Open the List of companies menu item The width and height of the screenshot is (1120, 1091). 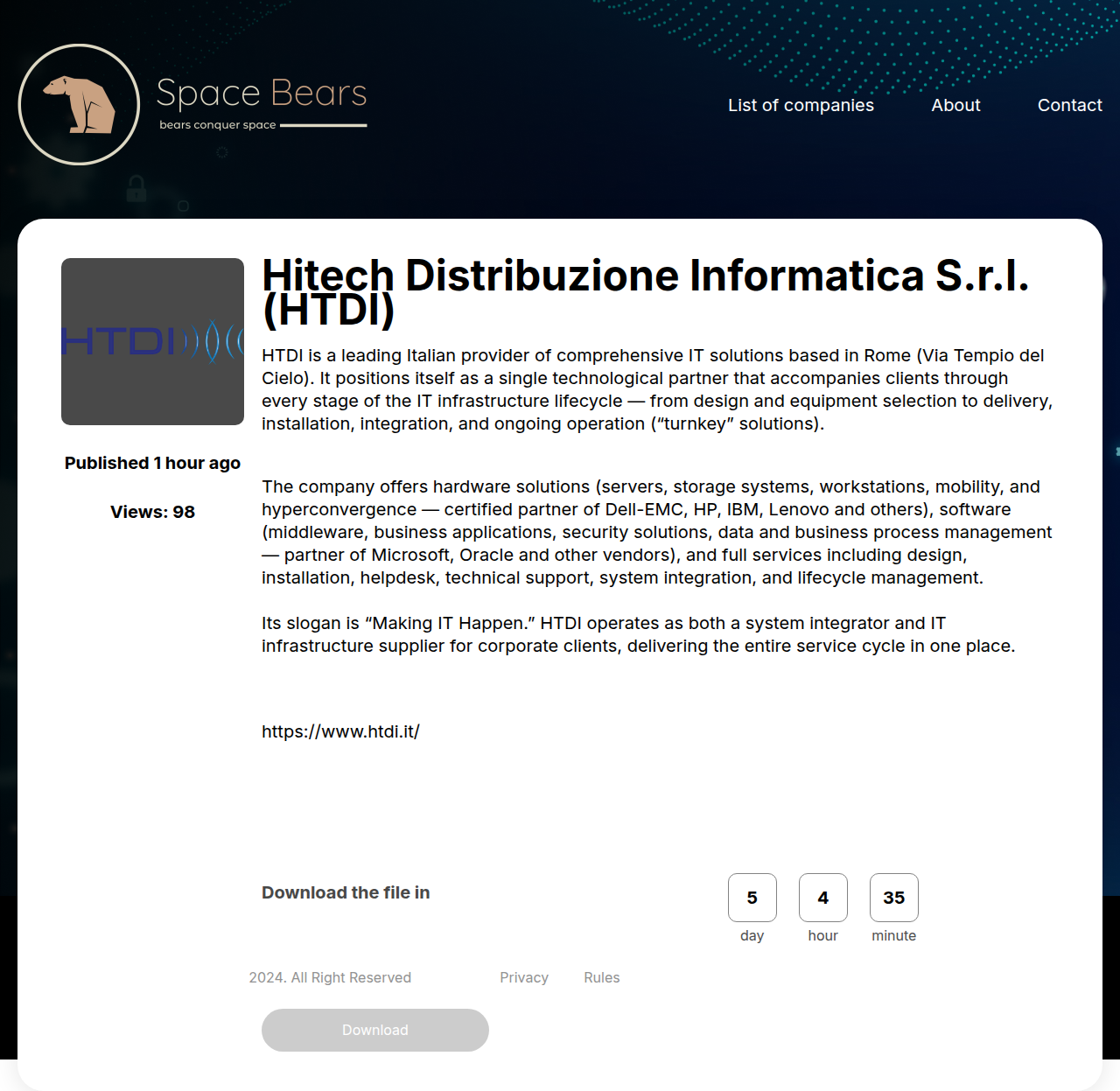click(801, 105)
